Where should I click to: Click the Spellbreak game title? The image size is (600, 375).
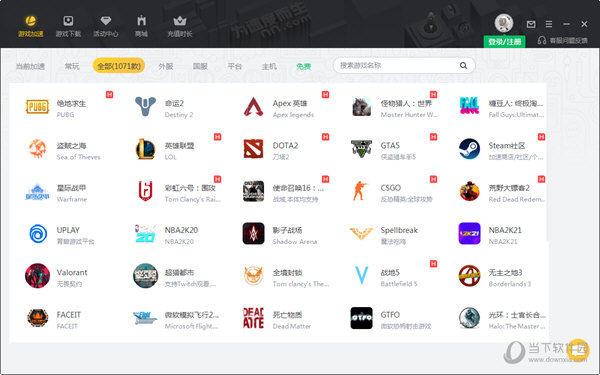pyautogui.click(x=399, y=230)
